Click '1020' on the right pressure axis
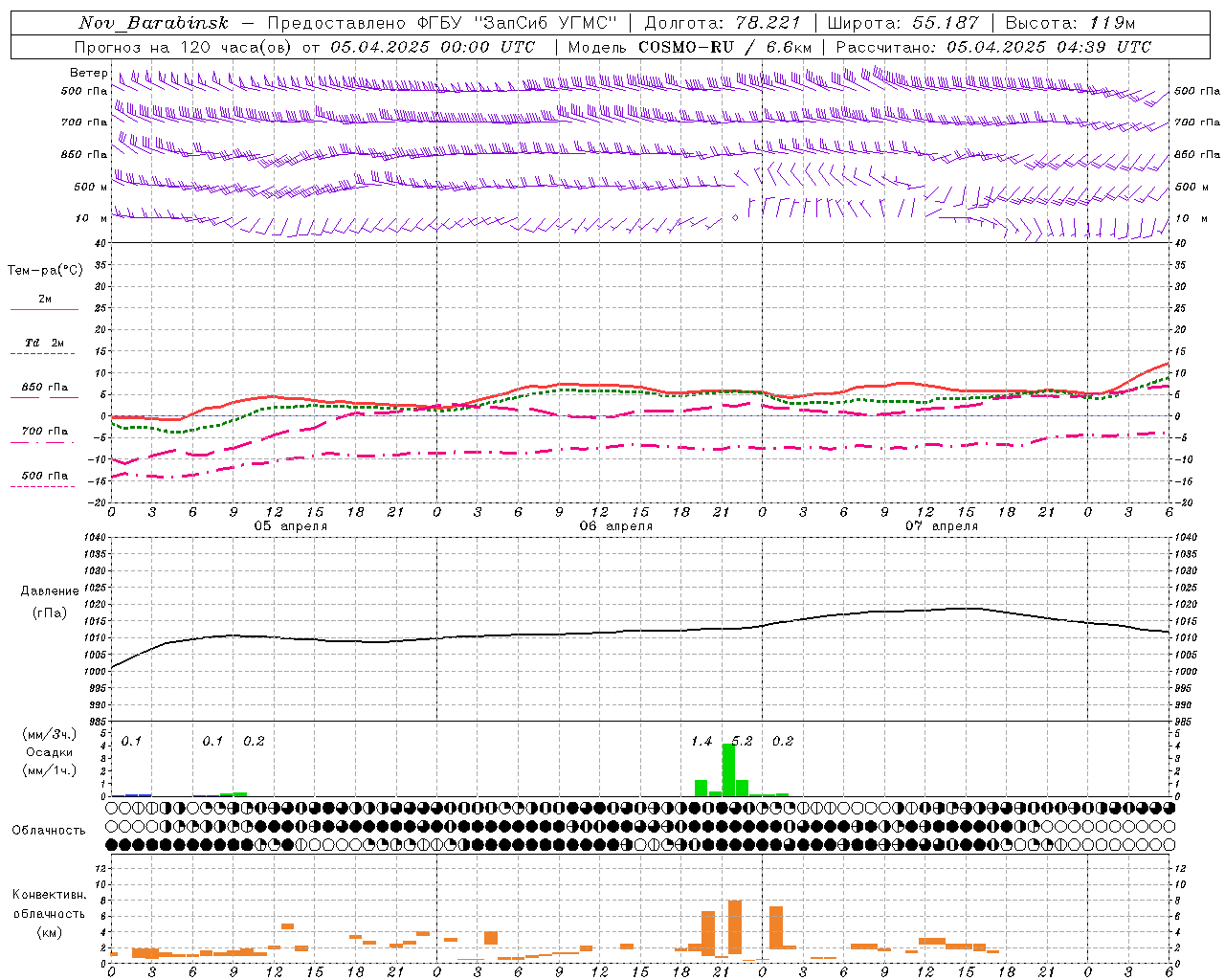The height and width of the screenshot is (980, 1225). click(1185, 604)
